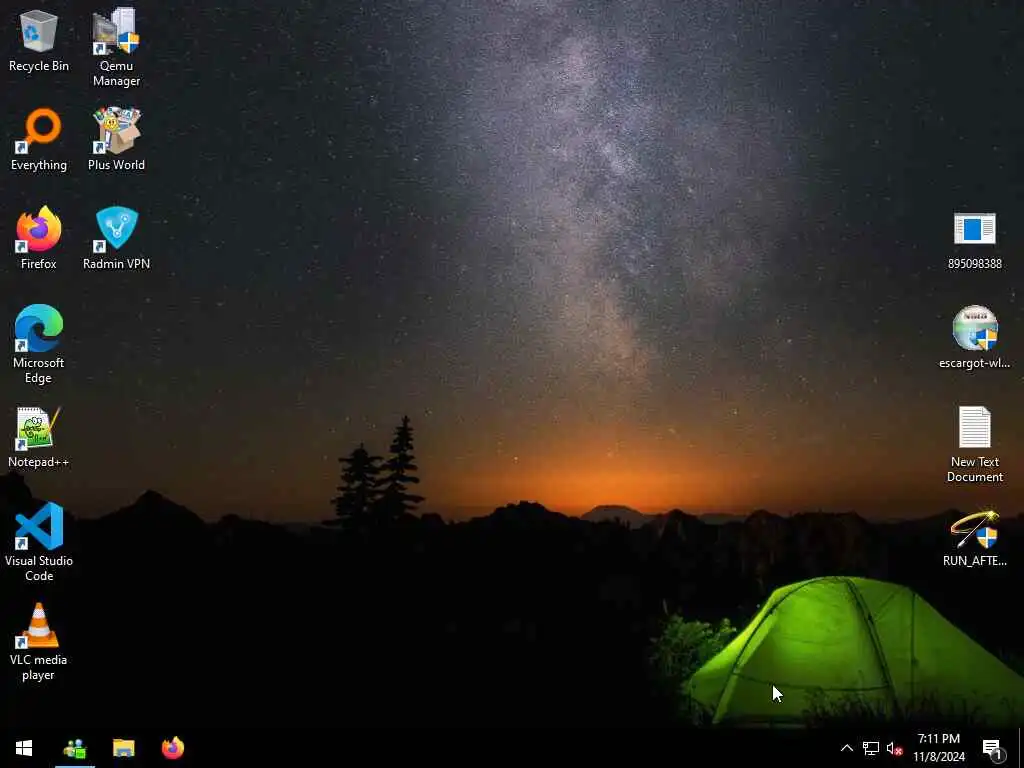Select the Firefox desktop shortcut
1024x768 pixels.
pyautogui.click(x=39, y=238)
